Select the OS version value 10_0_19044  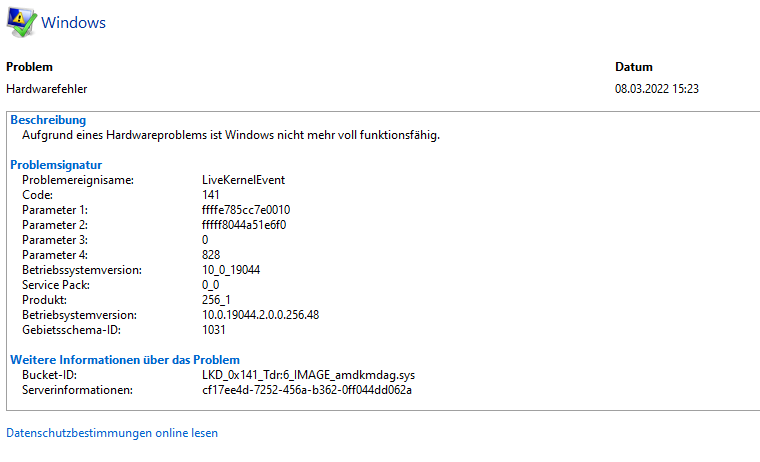click(x=231, y=270)
